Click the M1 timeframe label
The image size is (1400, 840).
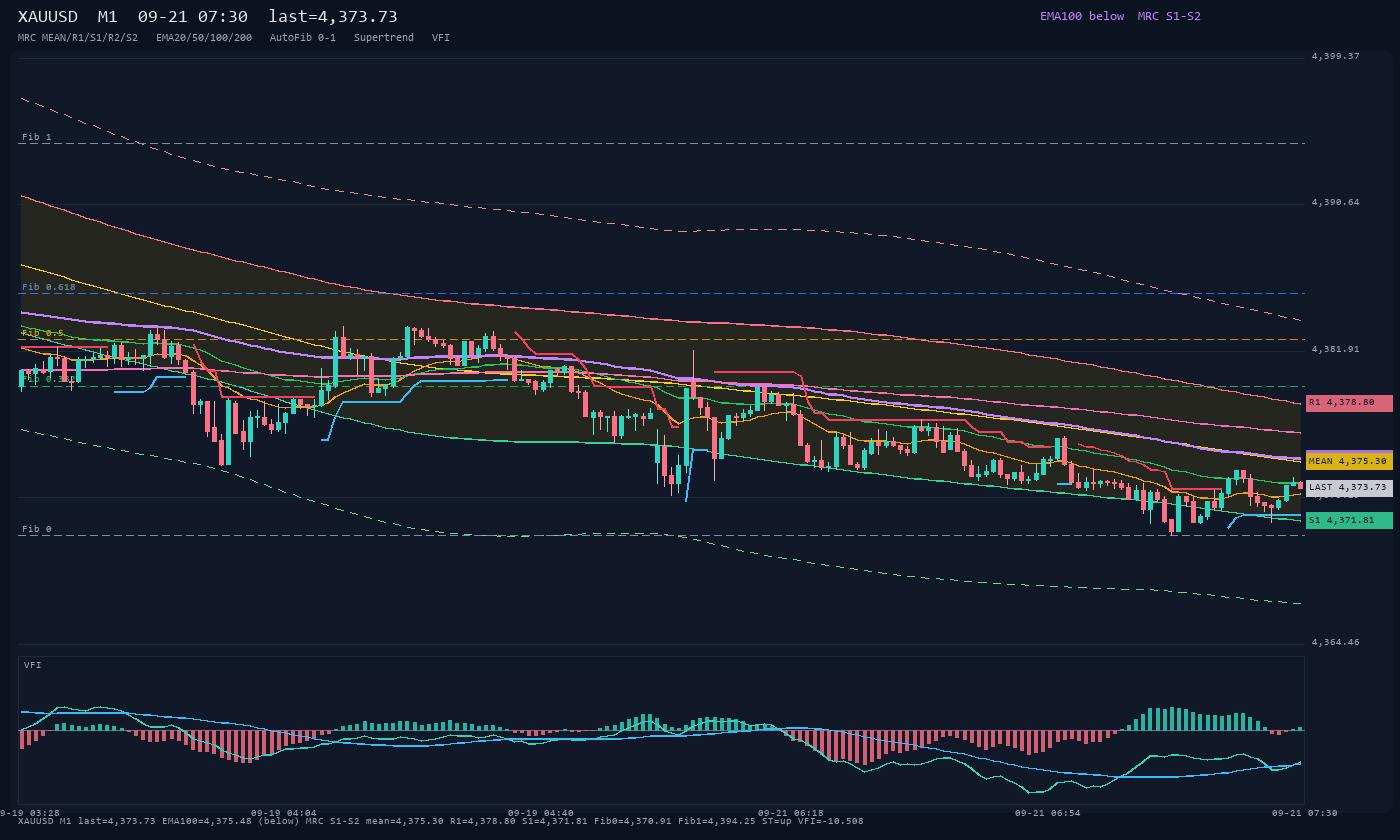(x=108, y=17)
